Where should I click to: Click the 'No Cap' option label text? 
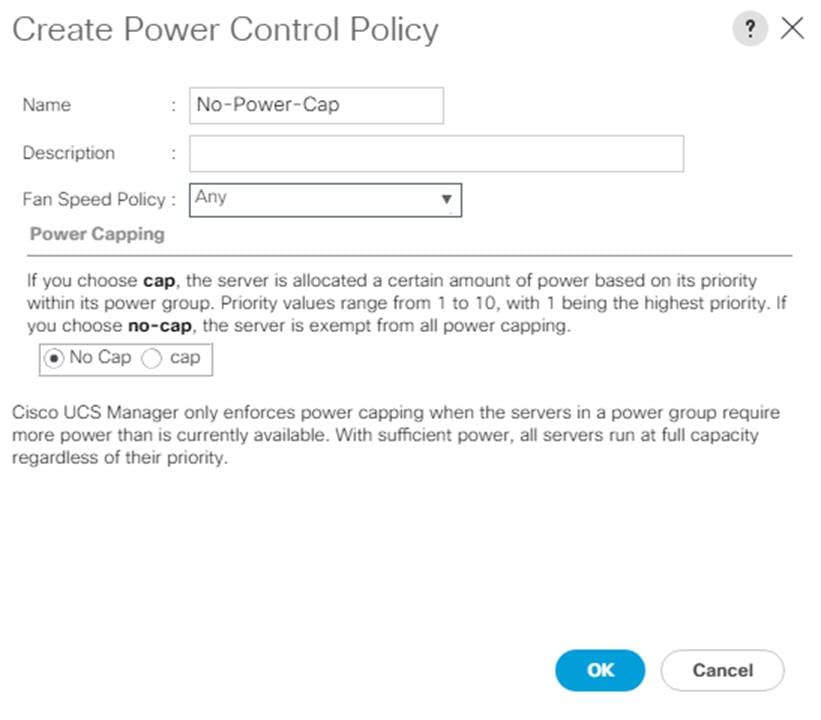tap(100, 357)
